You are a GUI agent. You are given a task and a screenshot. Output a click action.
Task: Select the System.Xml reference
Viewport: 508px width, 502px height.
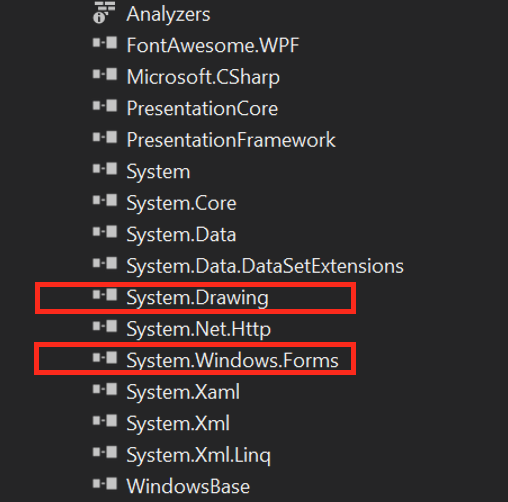pyautogui.click(x=178, y=424)
